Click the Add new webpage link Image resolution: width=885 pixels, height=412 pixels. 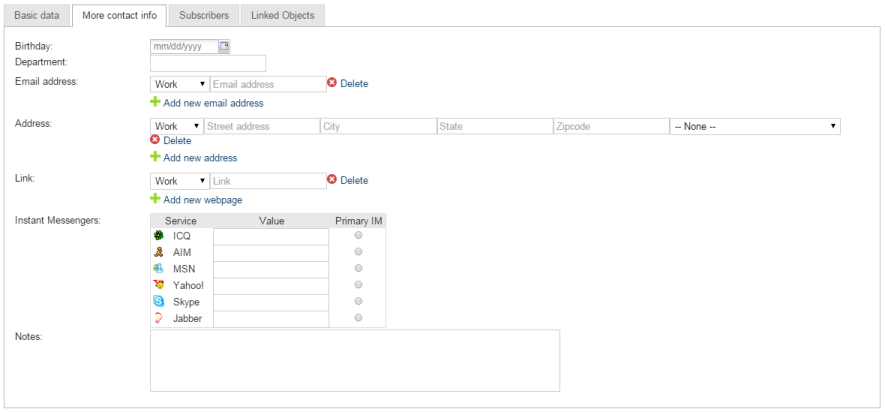[202, 200]
